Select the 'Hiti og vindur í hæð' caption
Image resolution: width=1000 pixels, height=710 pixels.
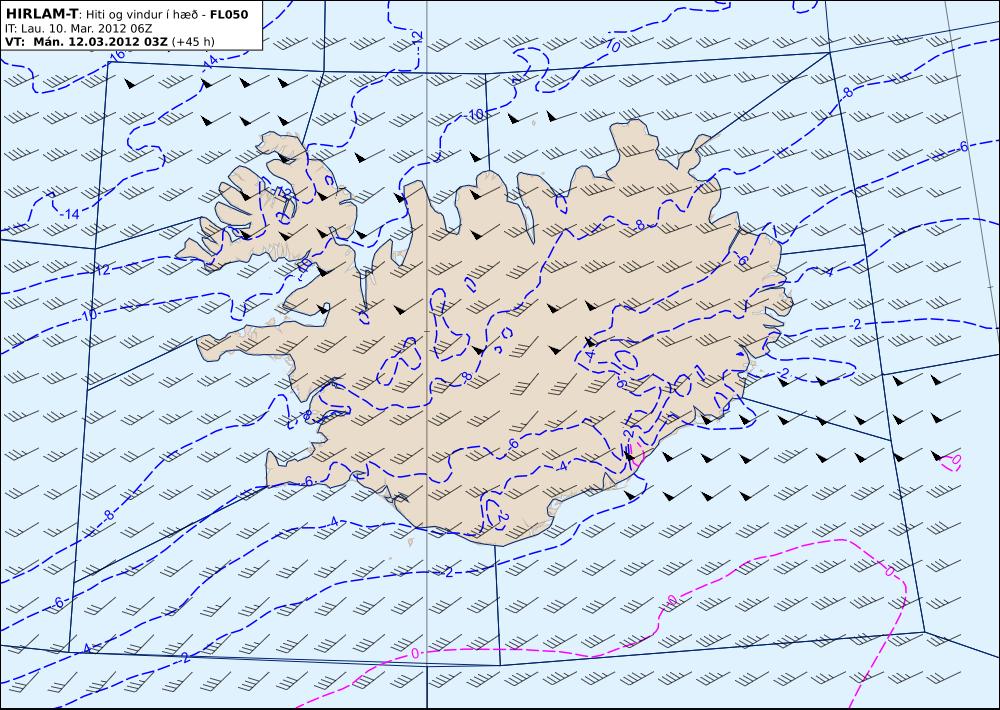coord(140,15)
